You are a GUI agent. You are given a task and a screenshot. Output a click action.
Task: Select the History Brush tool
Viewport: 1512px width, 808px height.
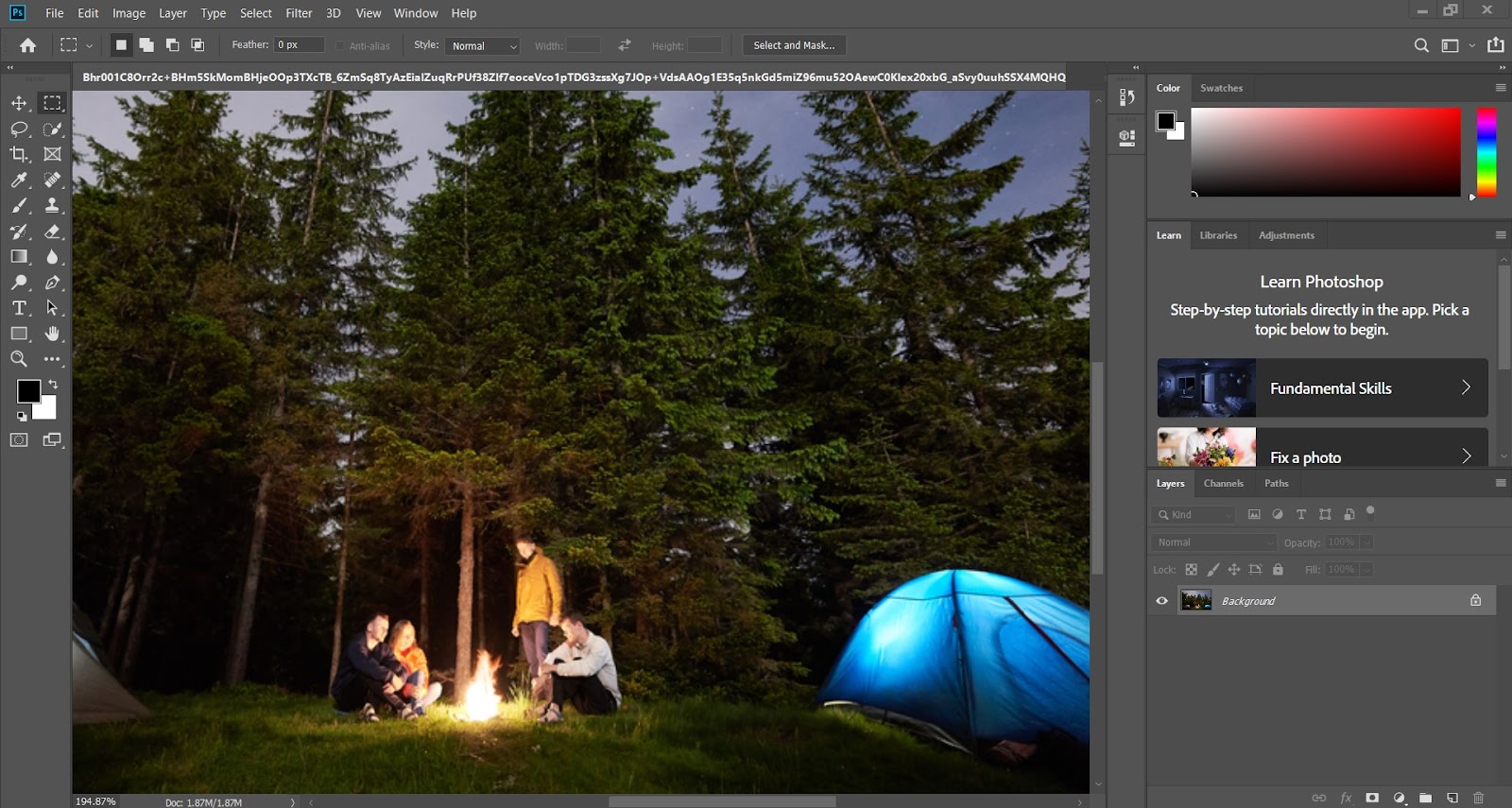click(x=19, y=231)
